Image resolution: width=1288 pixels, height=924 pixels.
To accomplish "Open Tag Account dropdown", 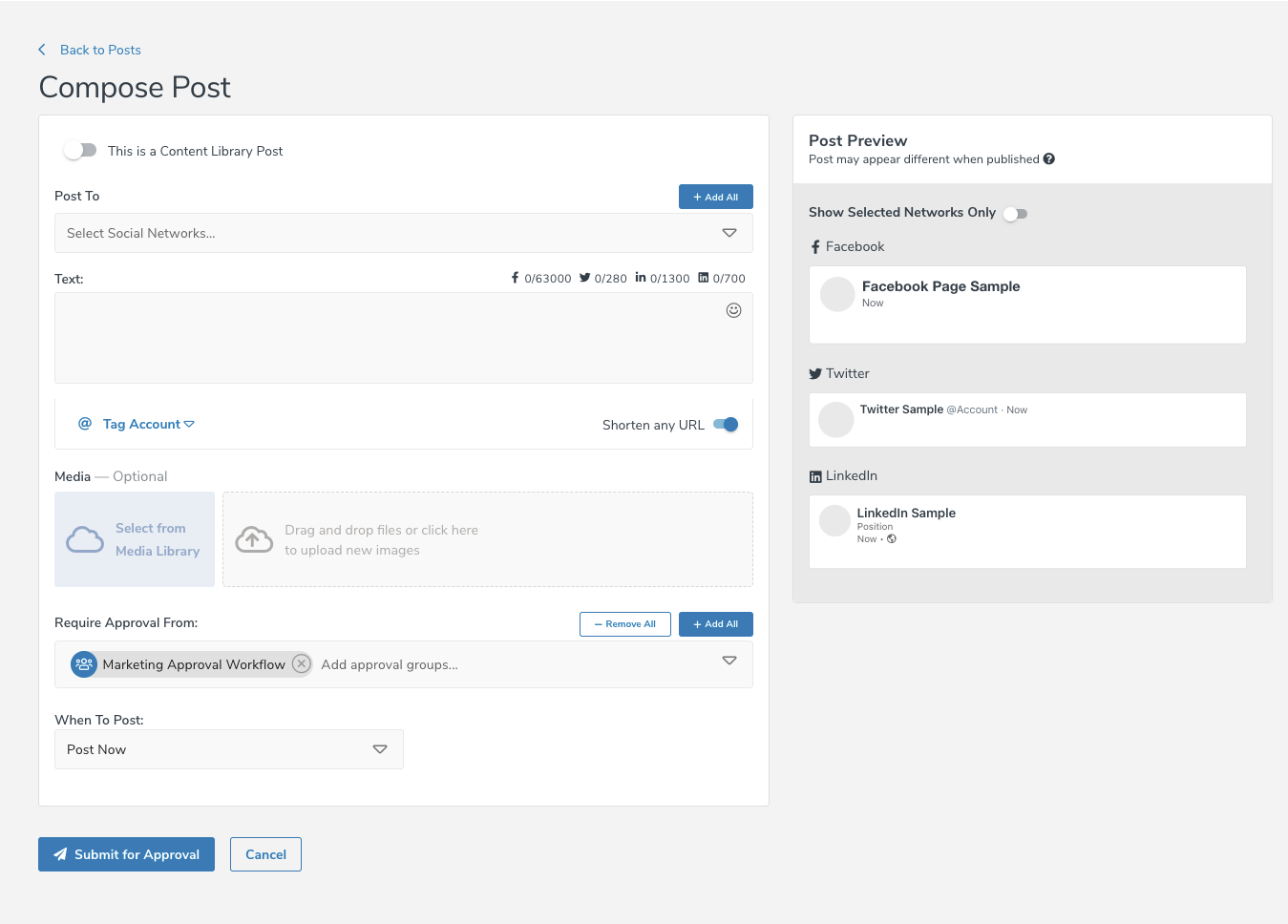I will (x=148, y=424).
